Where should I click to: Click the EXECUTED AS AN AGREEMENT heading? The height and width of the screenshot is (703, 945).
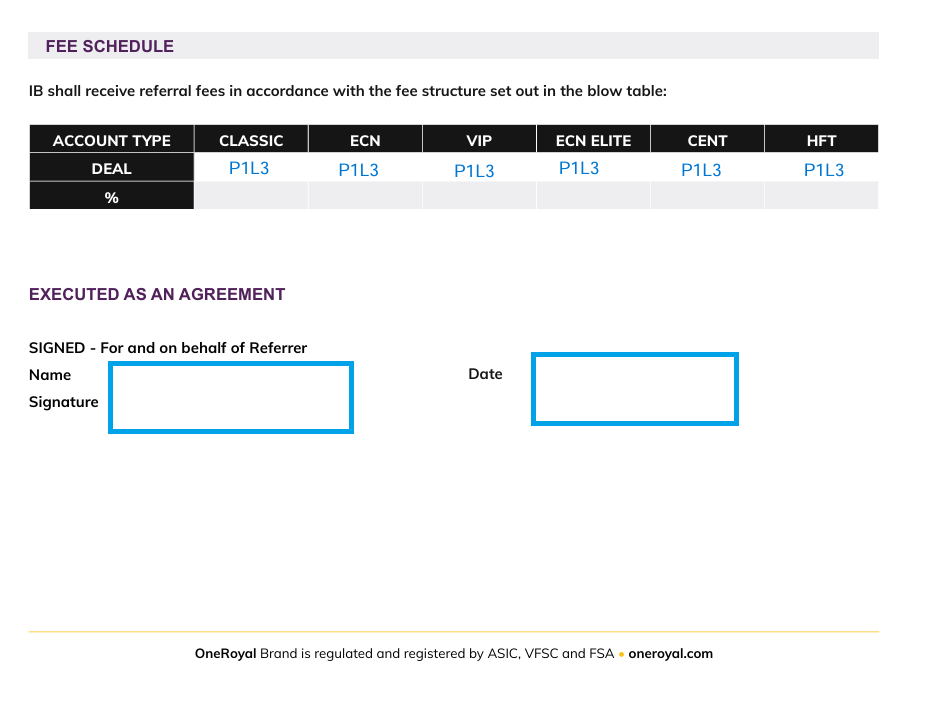pyautogui.click(x=157, y=294)
